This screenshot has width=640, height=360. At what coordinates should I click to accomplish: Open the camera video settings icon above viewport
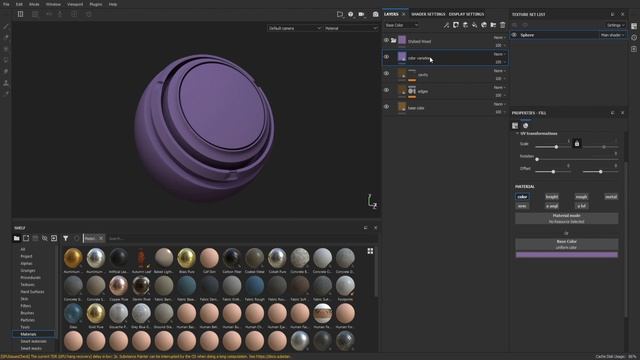tap(362, 14)
